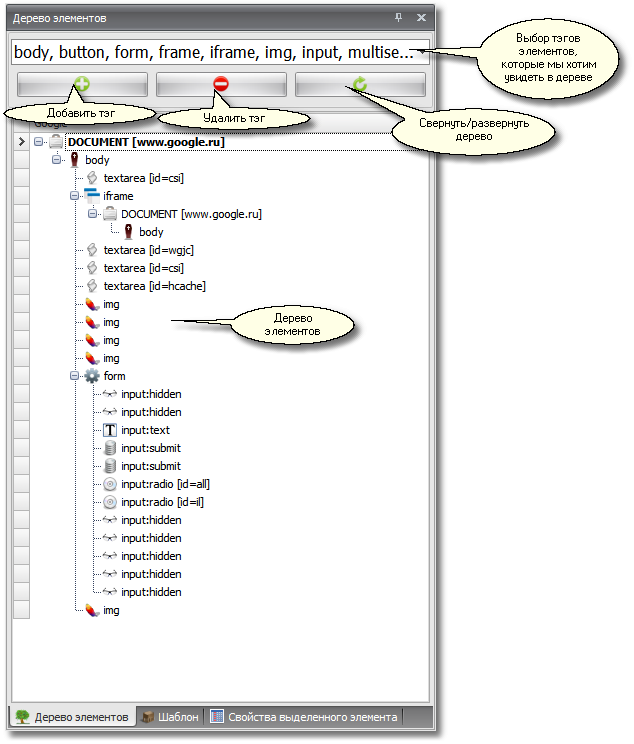Viewport: 634px width, 744px height.
Task: Collapse the top-level body node
Action: pyautogui.click(x=57, y=160)
